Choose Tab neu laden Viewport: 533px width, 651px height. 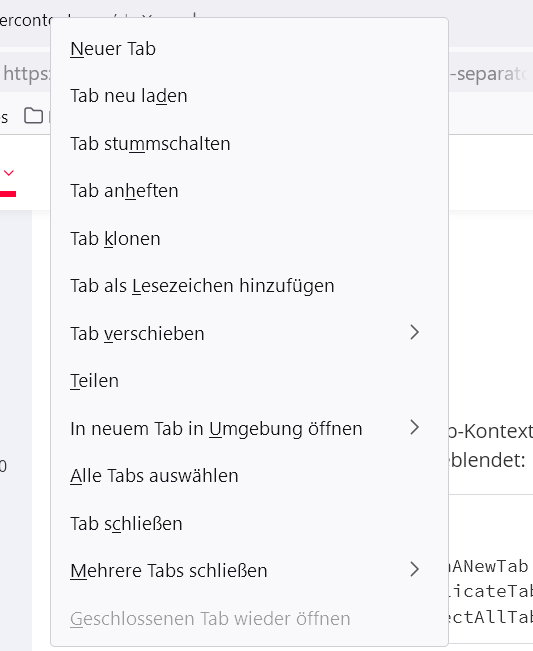pyautogui.click(x=249, y=96)
